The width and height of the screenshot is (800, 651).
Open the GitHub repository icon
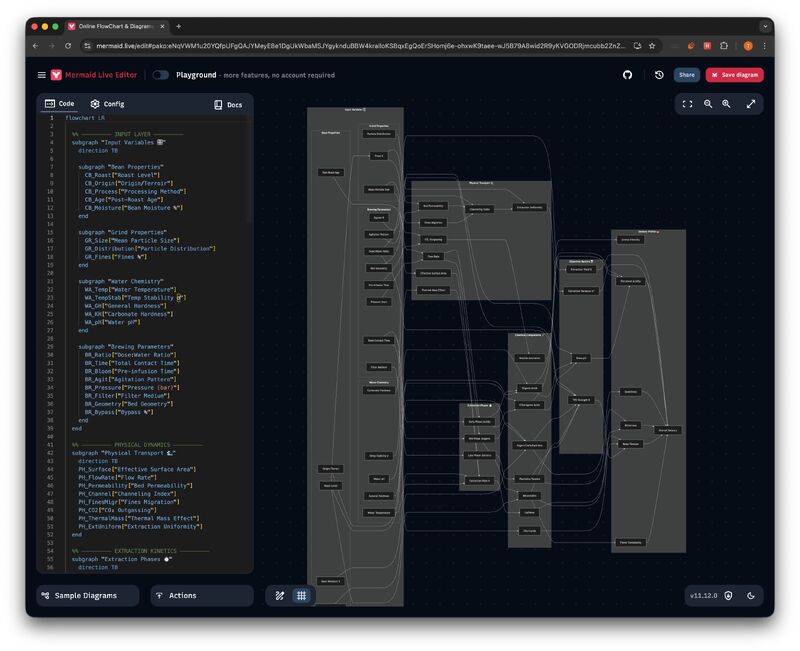coord(627,75)
